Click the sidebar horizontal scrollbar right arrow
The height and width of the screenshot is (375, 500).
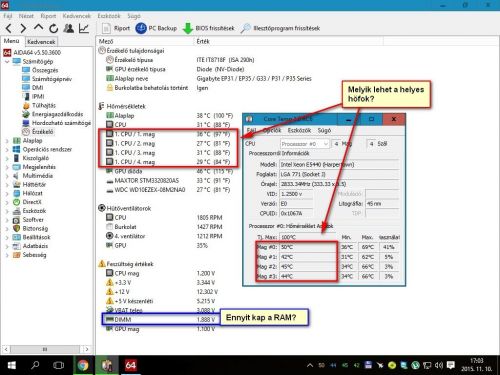(x=87, y=349)
